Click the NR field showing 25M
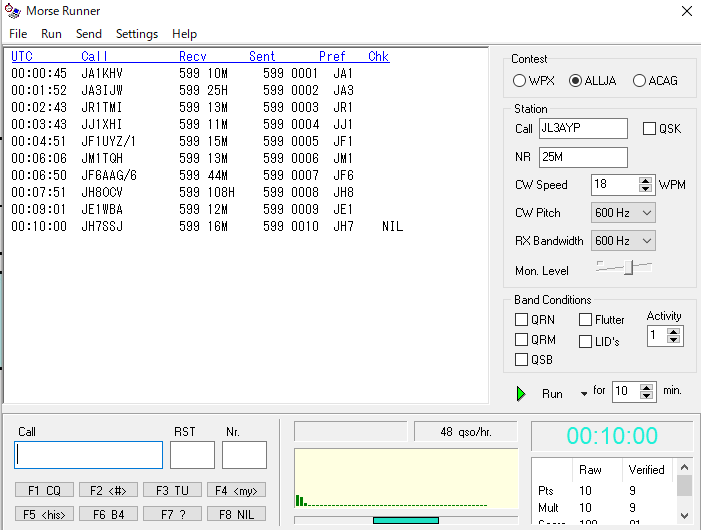The width and height of the screenshot is (701, 530). tap(583, 157)
